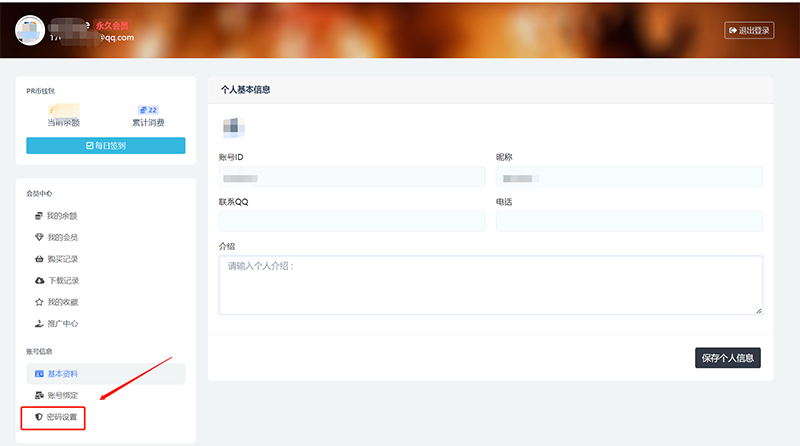Click 保存个人信息 save button

727,358
